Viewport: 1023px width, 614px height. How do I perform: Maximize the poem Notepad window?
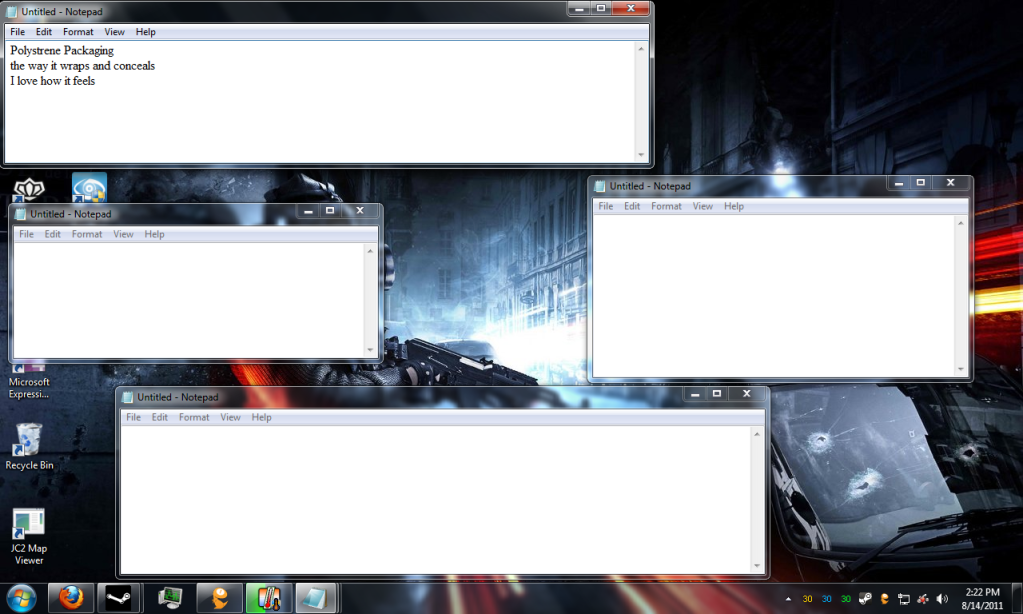coord(601,8)
